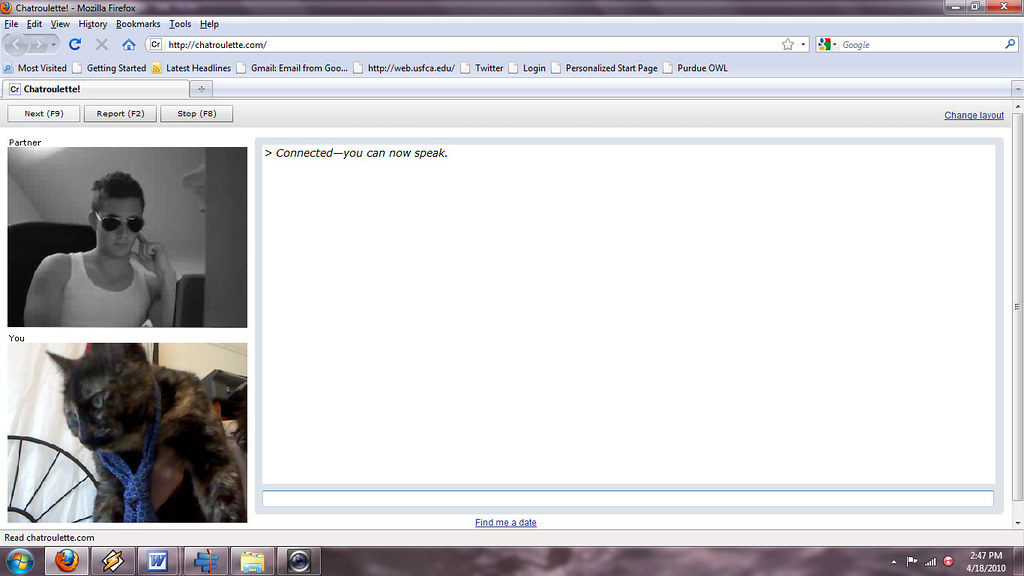The height and width of the screenshot is (576, 1024).
Task: Click the page vertical scrollbar handle
Action: click(x=1017, y=307)
